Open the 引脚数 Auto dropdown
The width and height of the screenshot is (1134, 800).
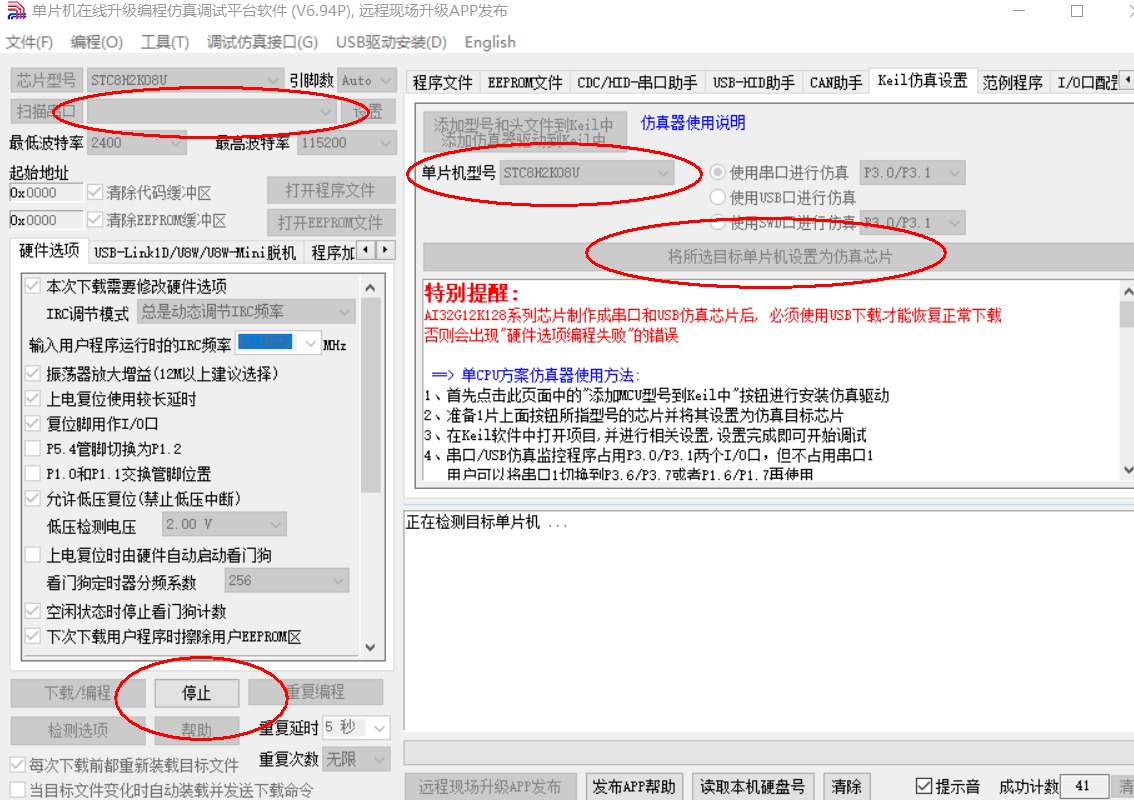tap(367, 80)
